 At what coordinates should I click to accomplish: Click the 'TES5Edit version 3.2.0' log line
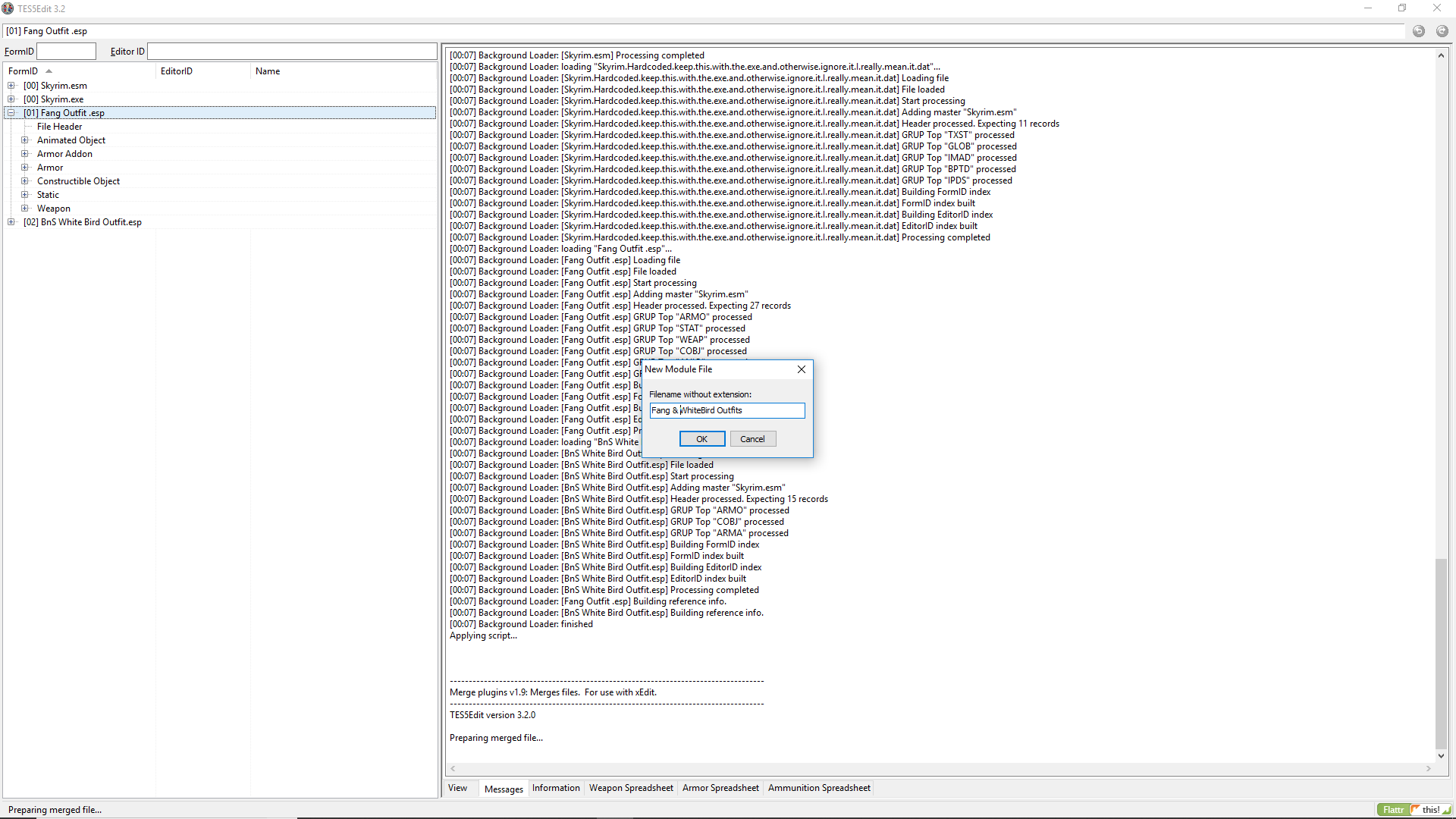[x=492, y=715]
